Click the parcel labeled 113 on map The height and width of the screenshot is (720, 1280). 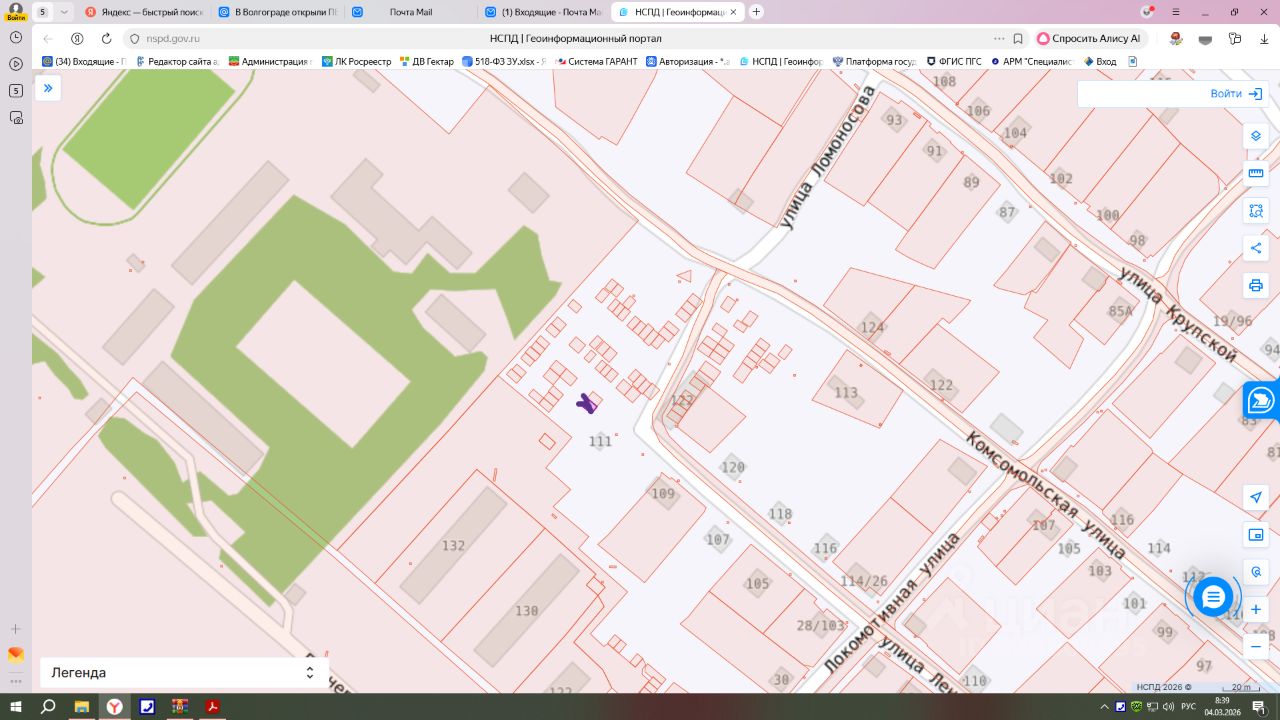point(846,393)
